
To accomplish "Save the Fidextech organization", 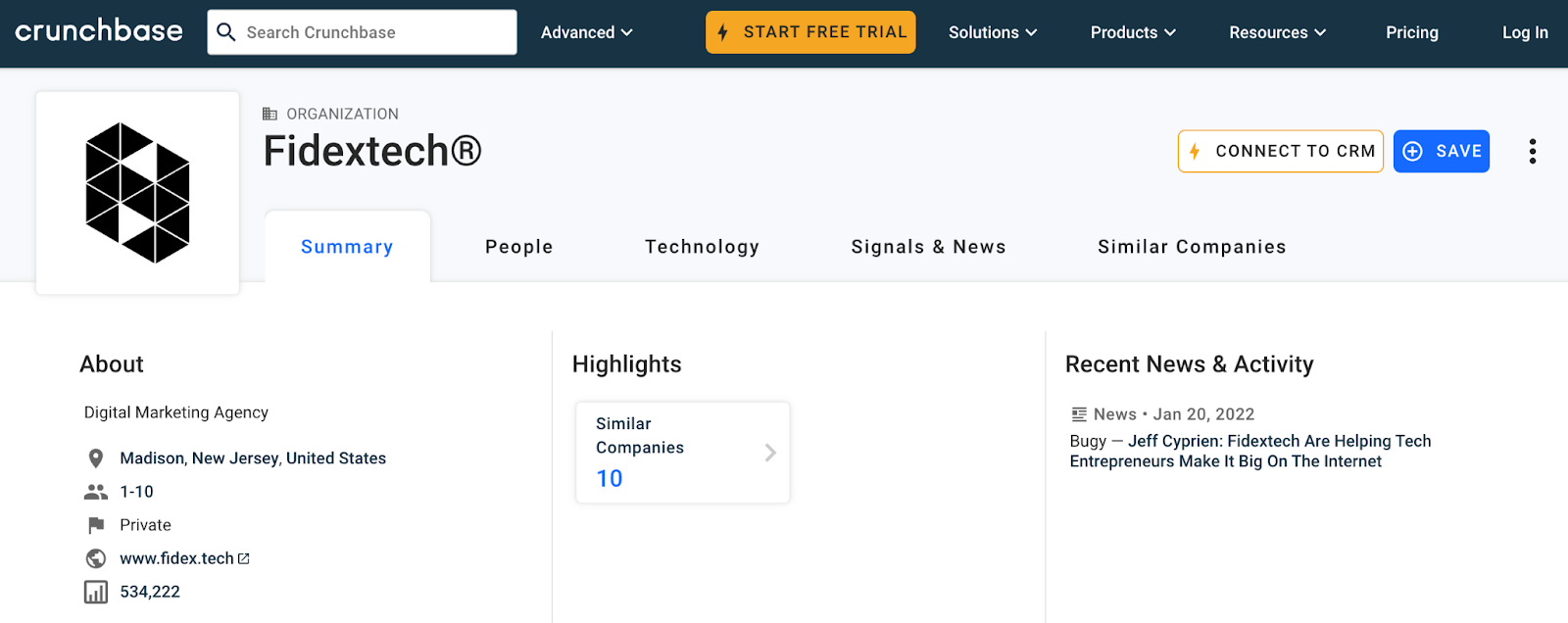I will tap(1442, 151).
